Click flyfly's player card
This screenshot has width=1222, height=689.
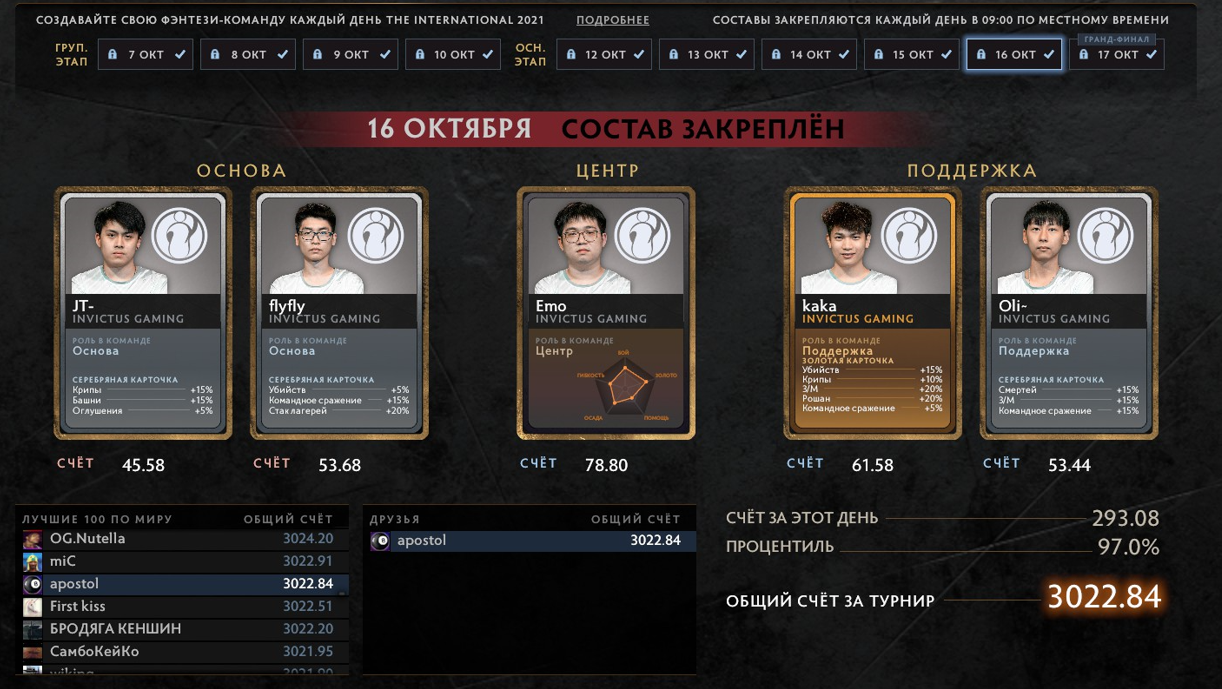tap(339, 314)
